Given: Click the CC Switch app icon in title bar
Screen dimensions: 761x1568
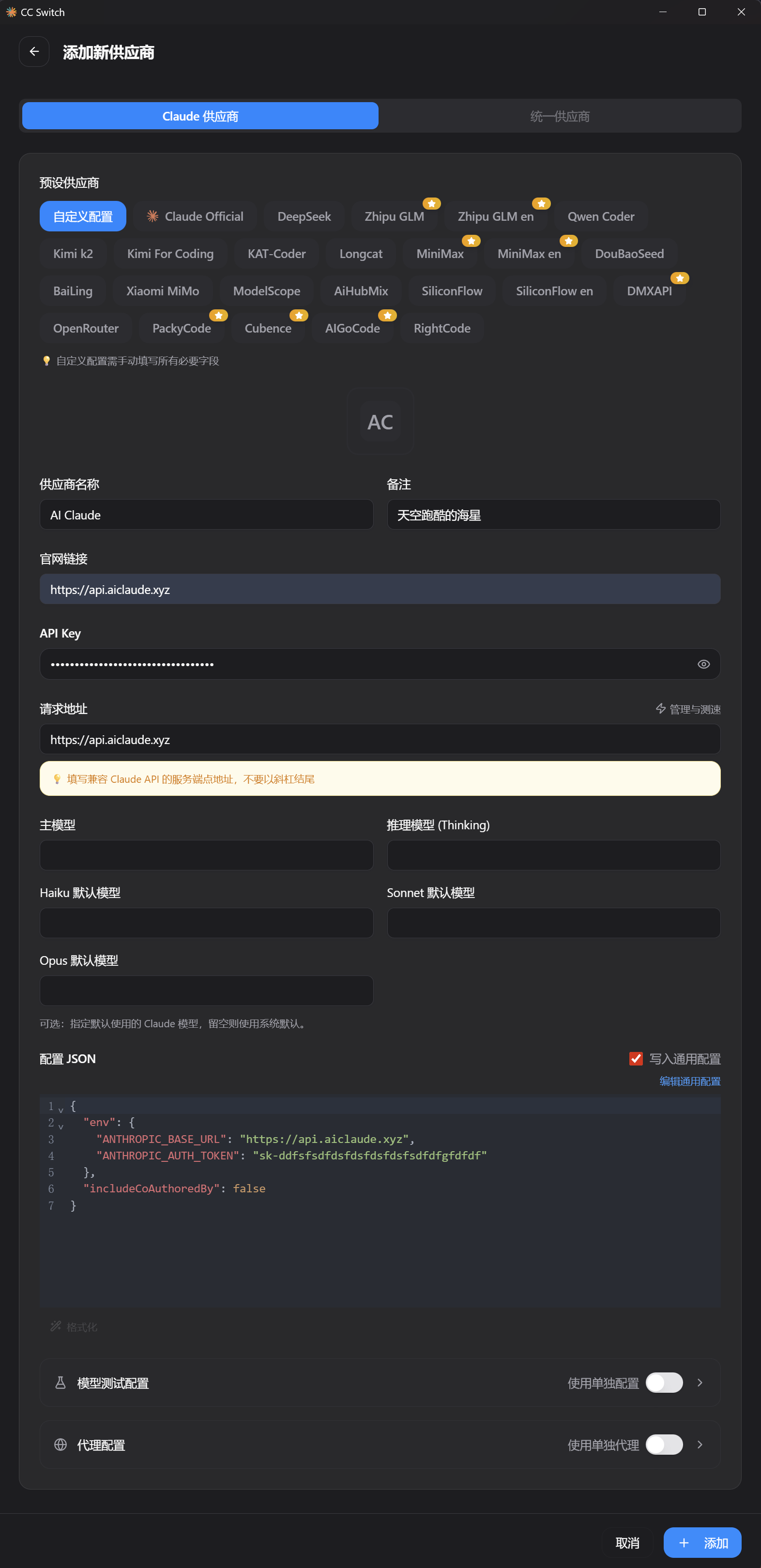Looking at the screenshot, I should (x=11, y=12).
